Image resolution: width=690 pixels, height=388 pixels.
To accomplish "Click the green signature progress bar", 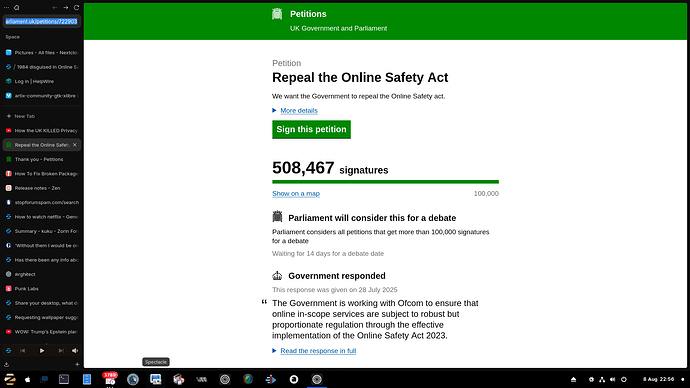I will [385, 182].
